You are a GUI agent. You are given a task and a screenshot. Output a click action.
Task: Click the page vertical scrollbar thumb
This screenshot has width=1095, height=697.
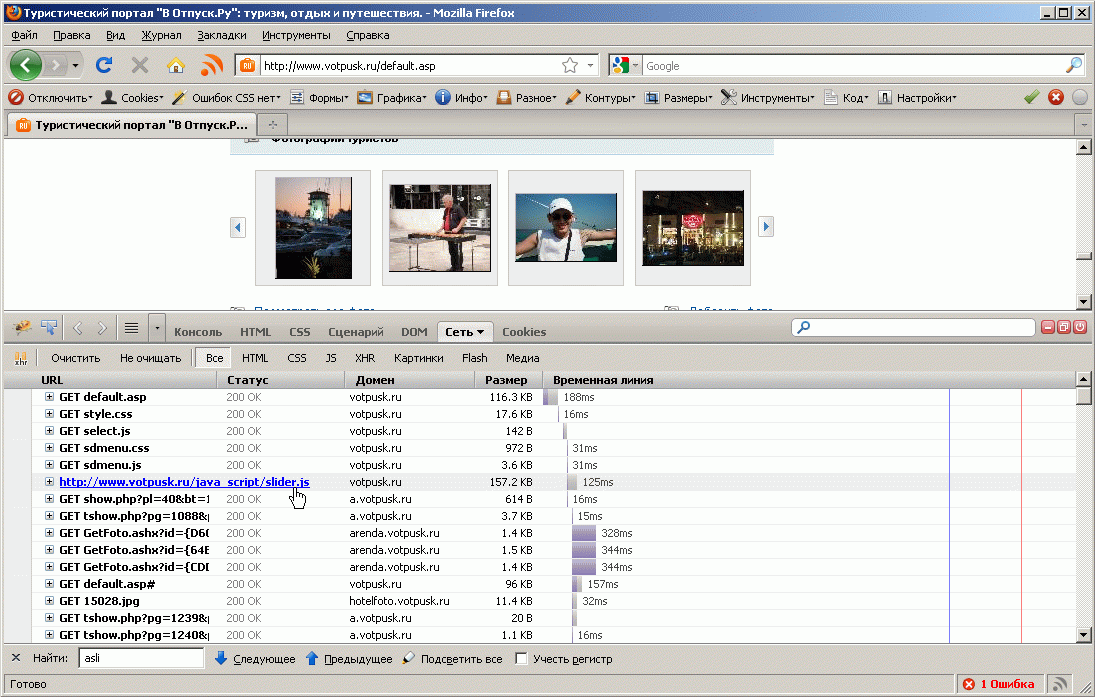1084,256
